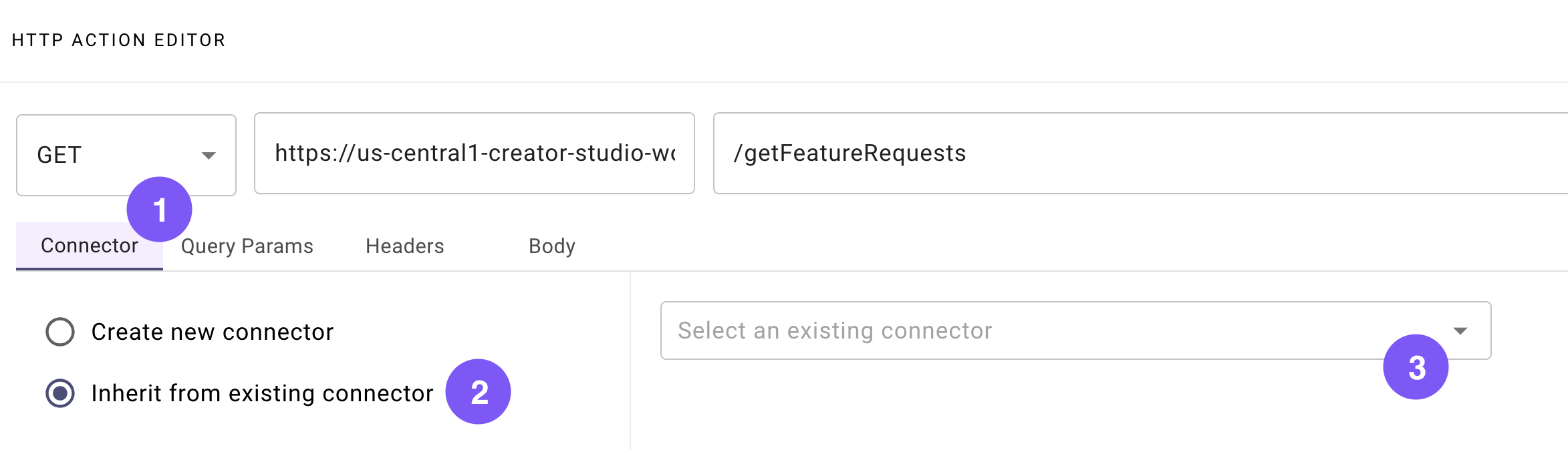
Task: Click the purple step 2 badge
Action: click(x=478, y=392)
